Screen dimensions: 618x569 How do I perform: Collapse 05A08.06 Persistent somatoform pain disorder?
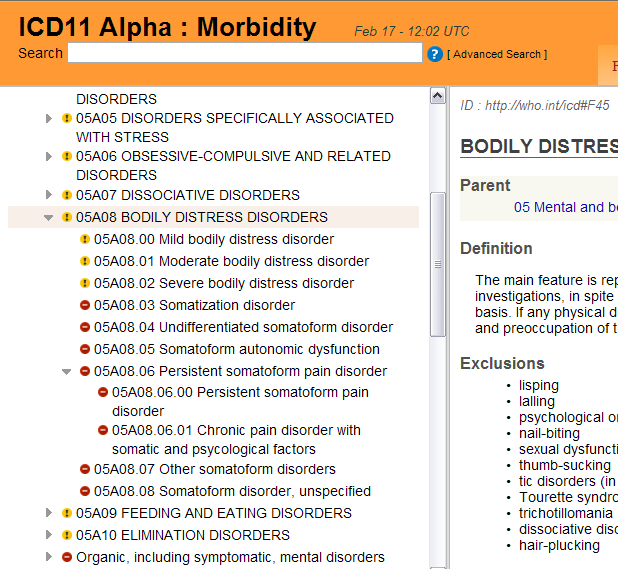pos(67,372)
